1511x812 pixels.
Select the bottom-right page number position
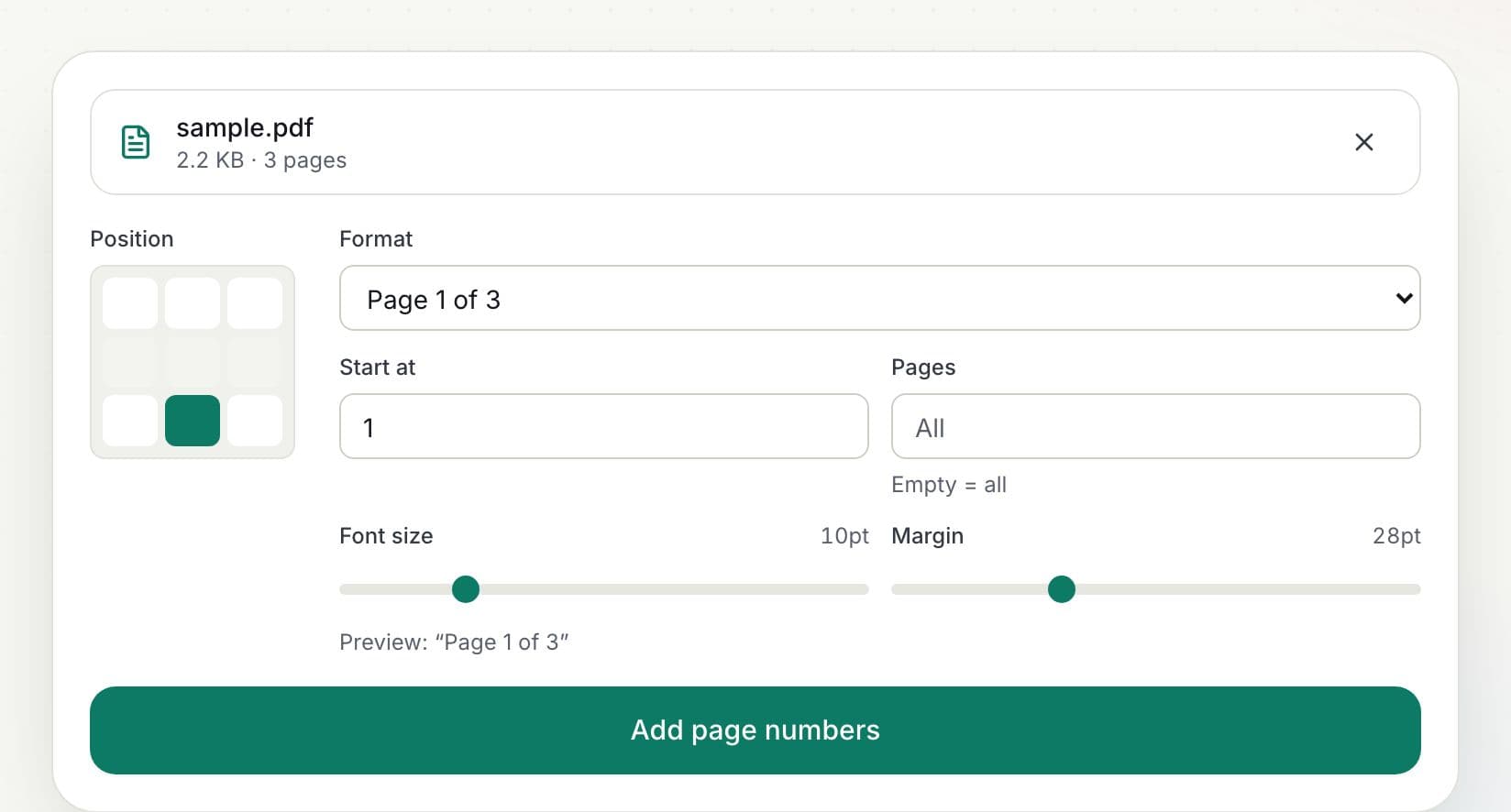tap(255, 421)
